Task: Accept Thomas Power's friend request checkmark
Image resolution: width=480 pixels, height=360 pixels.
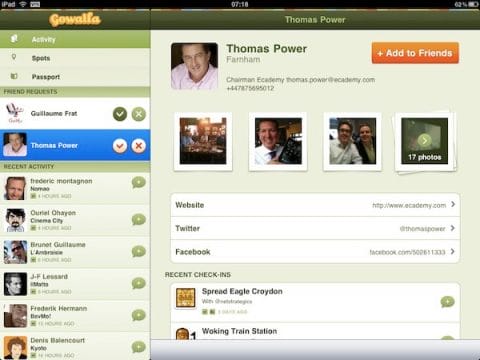Action: click(120, 146)
